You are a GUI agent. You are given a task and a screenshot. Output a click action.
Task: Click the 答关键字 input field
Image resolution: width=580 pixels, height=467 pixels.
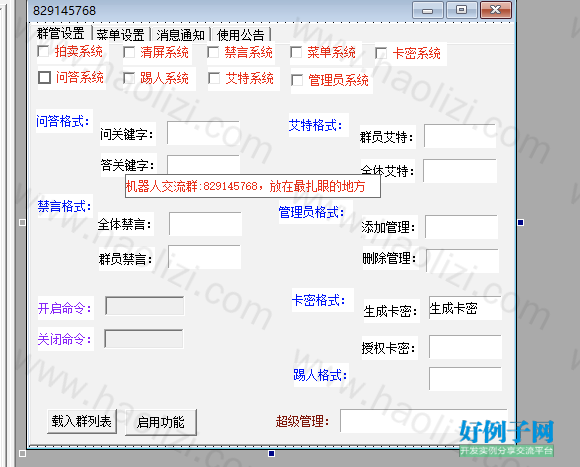click(203, 164)
